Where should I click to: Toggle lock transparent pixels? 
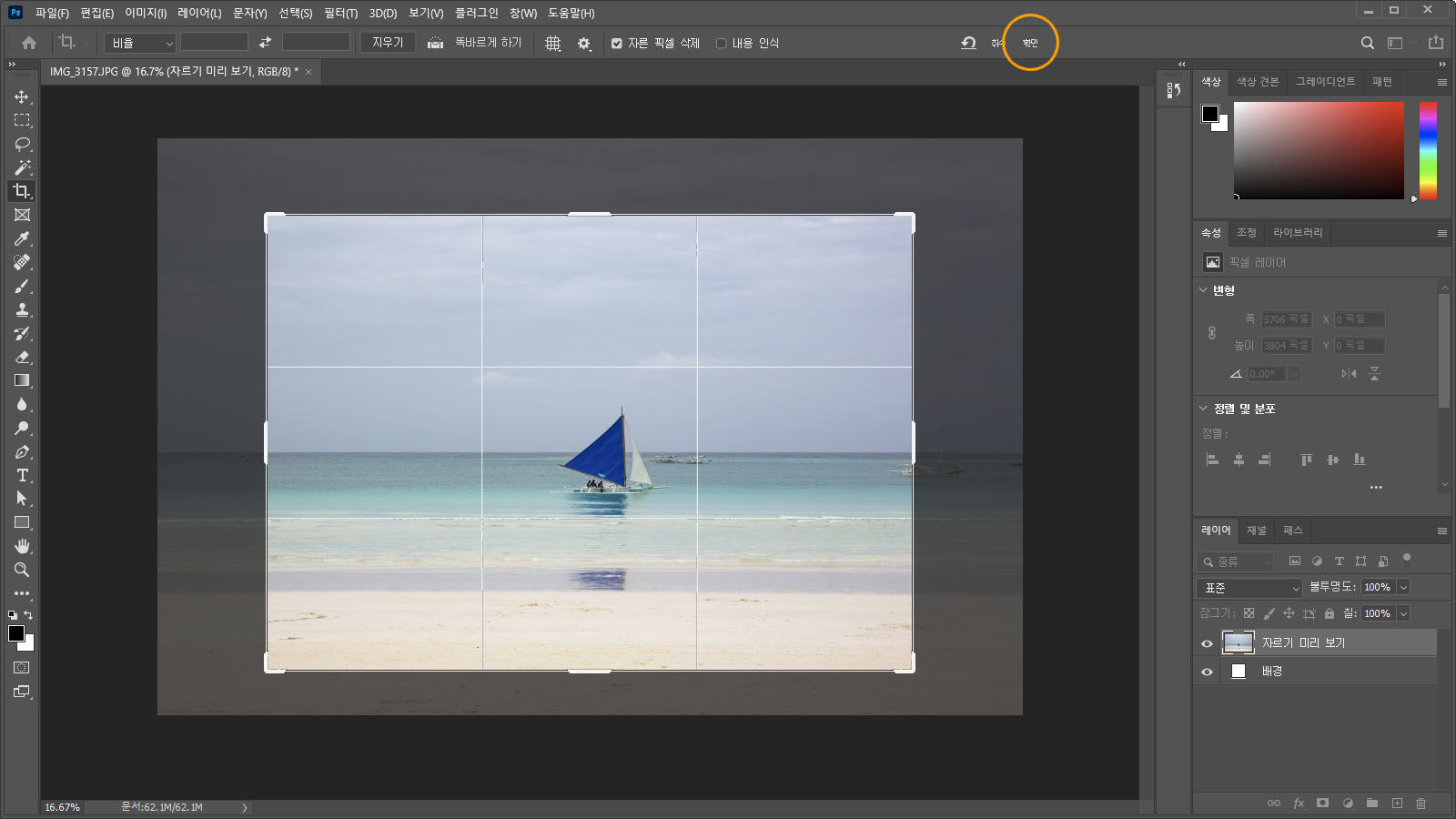click(1249, 613)
